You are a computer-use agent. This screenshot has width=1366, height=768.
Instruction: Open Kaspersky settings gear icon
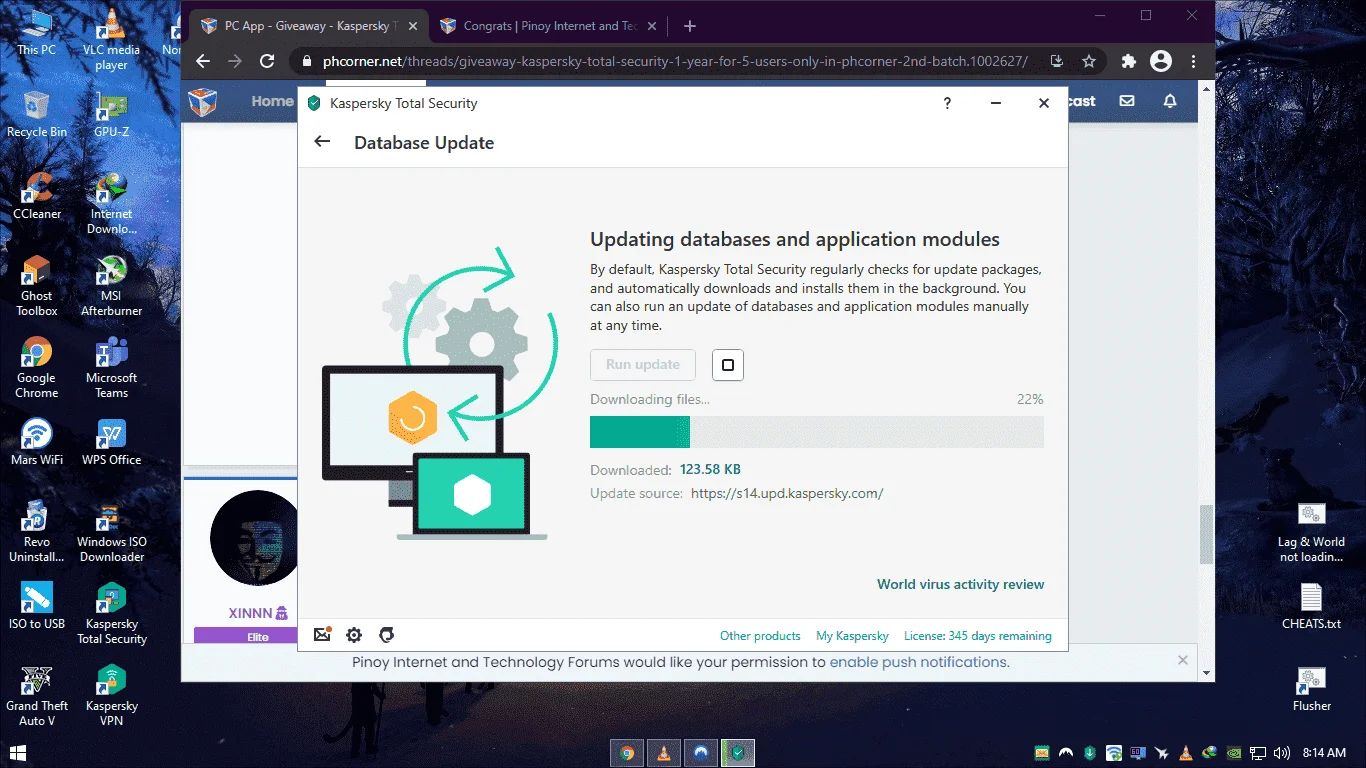[x=354, y=635]
